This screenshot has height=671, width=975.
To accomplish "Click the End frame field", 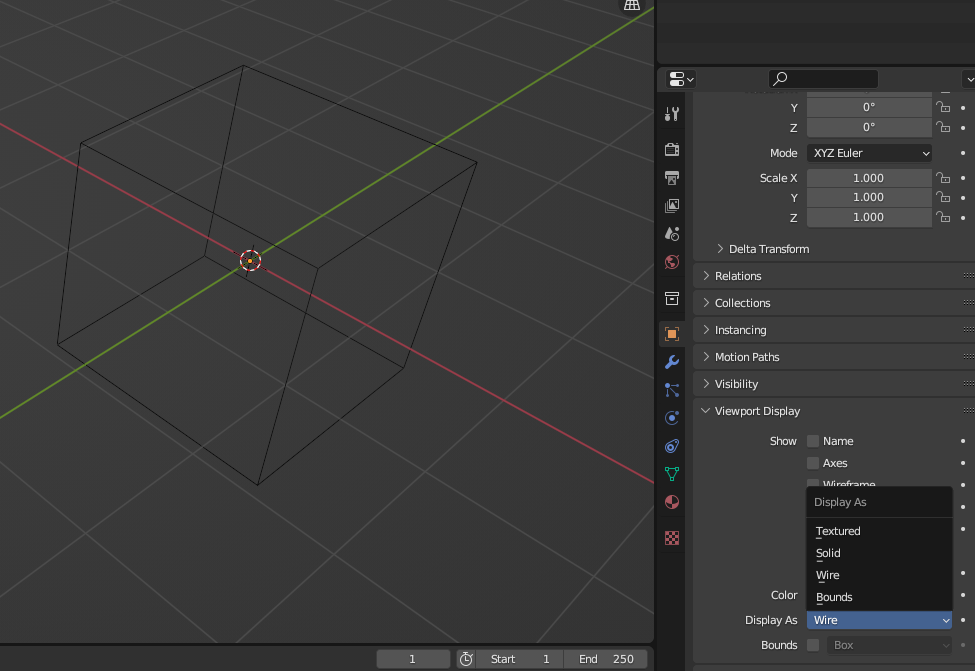I will (606, 659).
